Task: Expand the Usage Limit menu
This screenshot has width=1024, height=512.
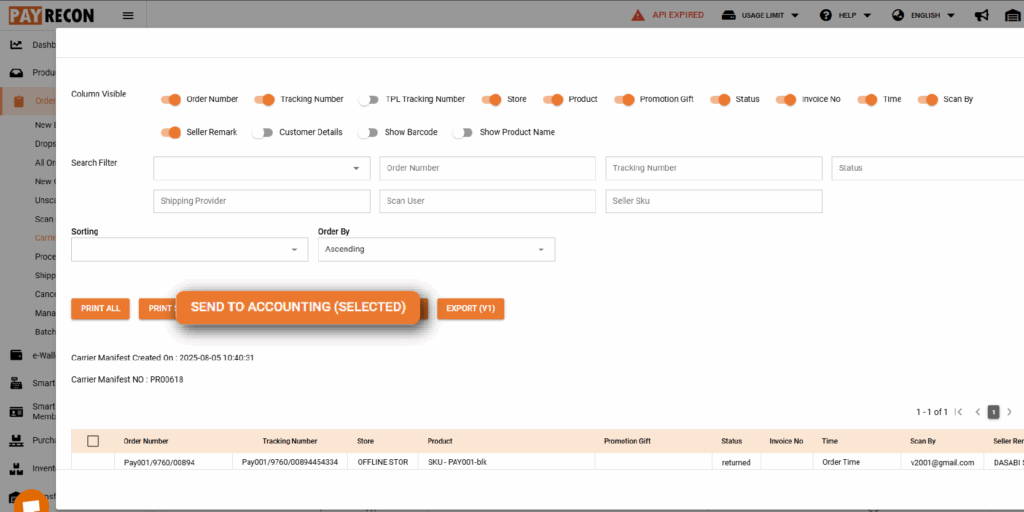Action: pos(795,16)
